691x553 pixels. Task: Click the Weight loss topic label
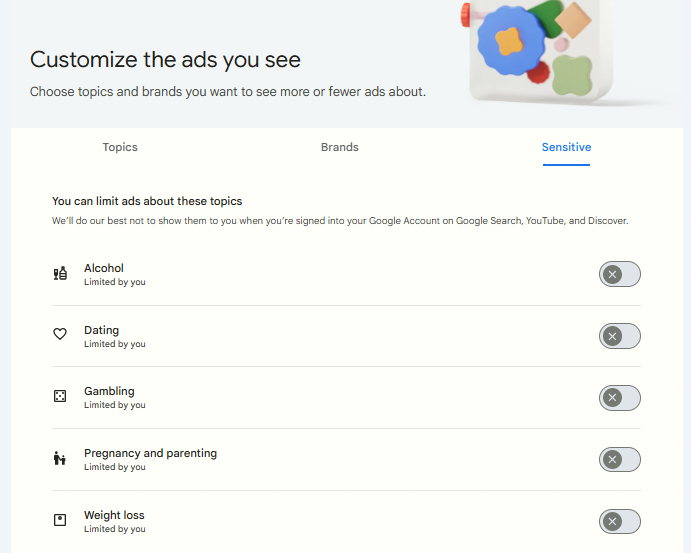[114, 515]
